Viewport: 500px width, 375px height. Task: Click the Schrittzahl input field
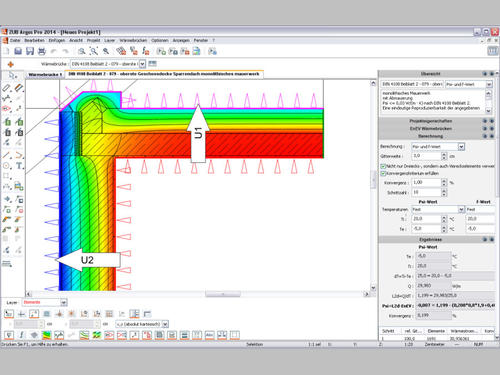[x=426, y=192]
